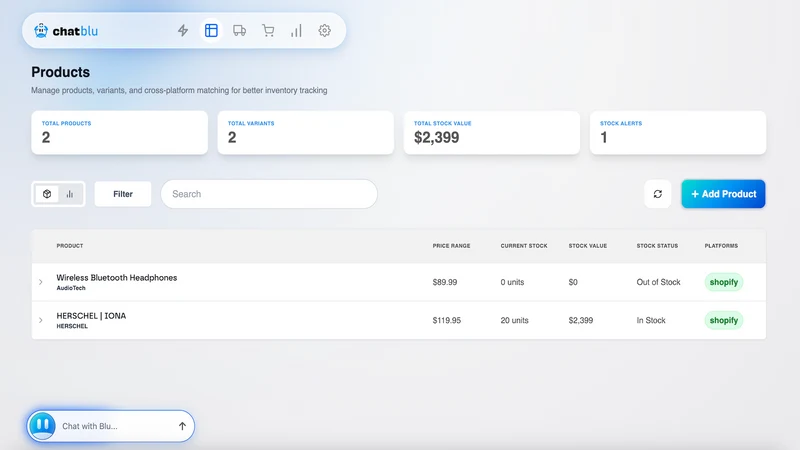Click the 20 units stock cell

tap(514, 320)
